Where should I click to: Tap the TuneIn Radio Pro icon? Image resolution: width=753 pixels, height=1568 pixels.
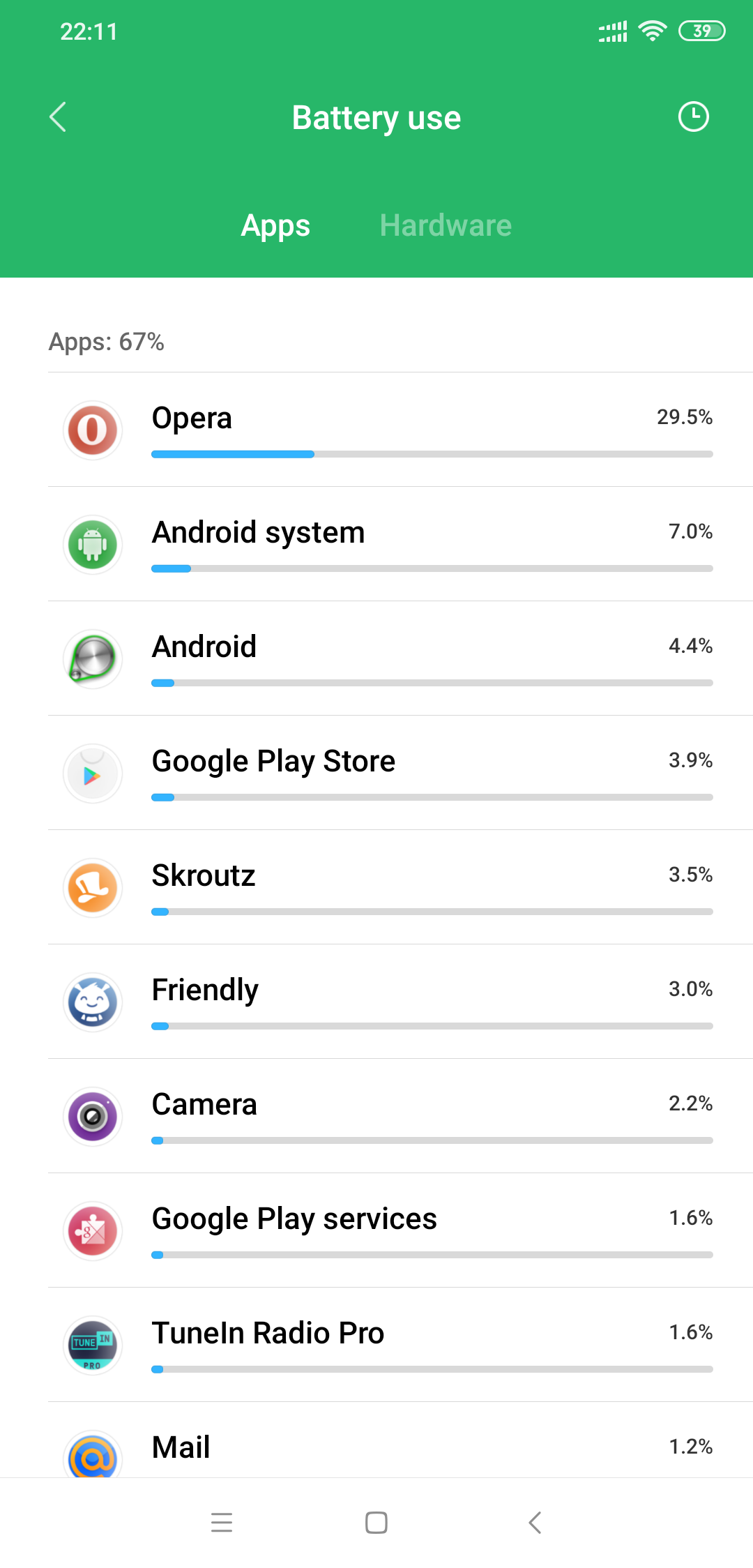pyautogui.click(x=93, y=1345)
